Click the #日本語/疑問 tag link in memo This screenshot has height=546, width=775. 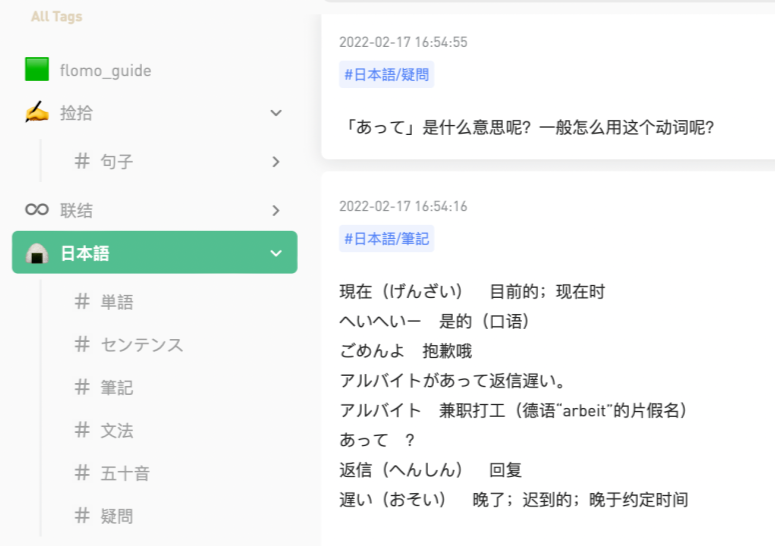(387, 75)
